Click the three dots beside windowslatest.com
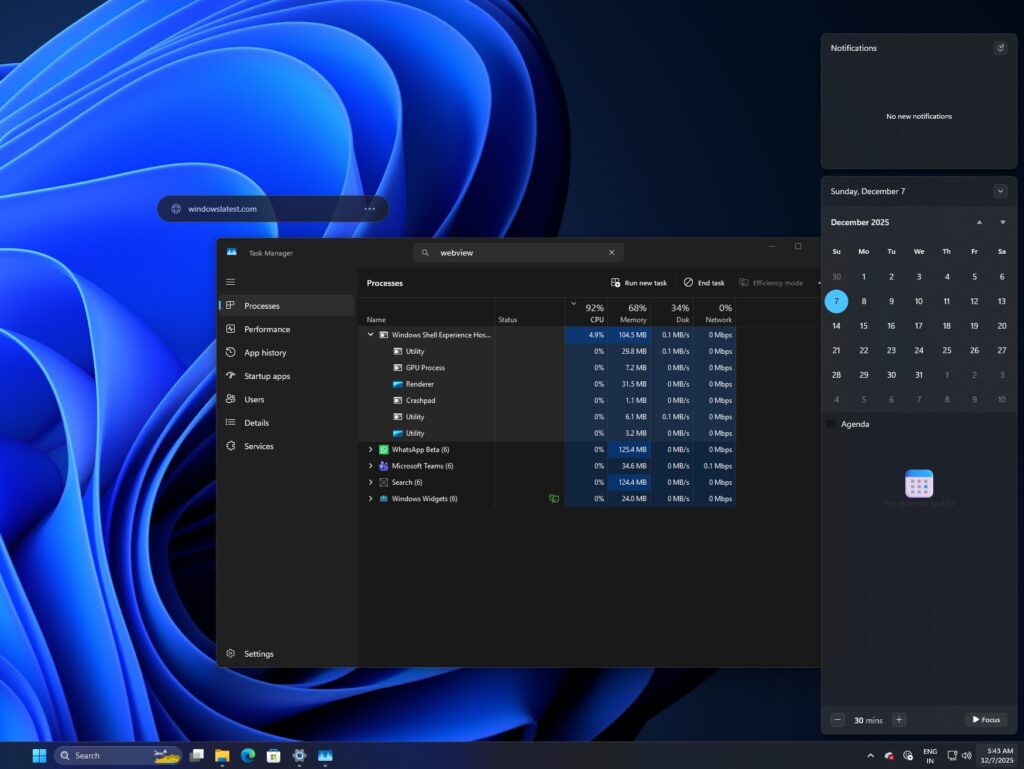Viewport: 1024px width, 769px height. click(x=370, y=209)
